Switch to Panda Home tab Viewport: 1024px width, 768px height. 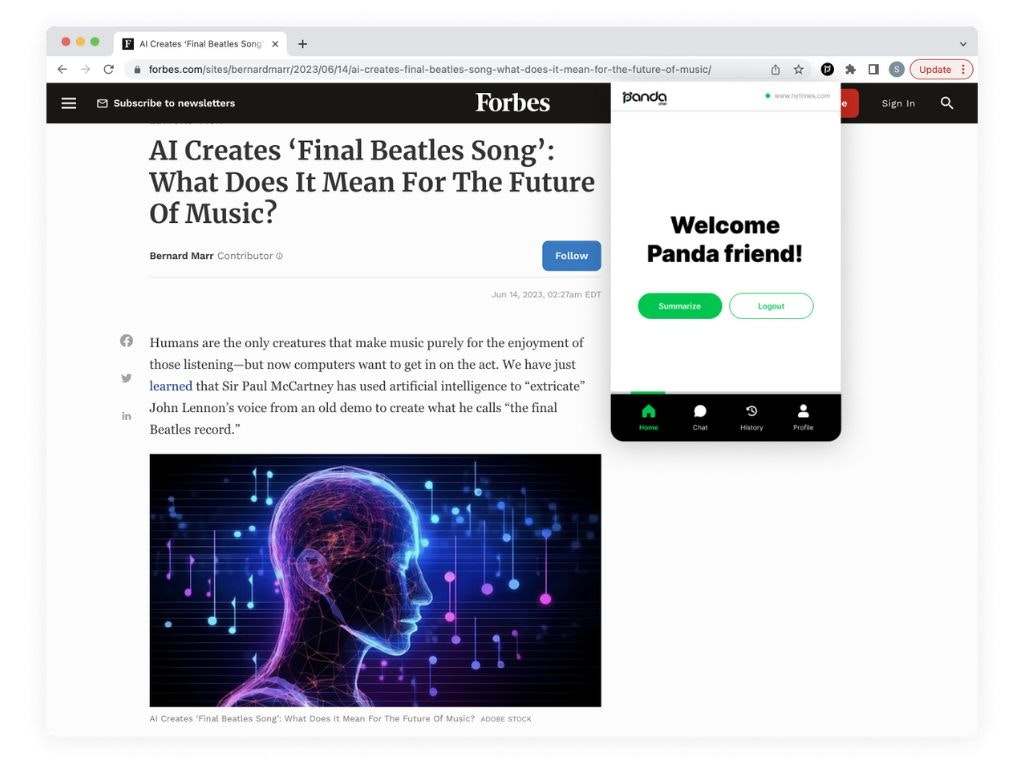[648, 417]
